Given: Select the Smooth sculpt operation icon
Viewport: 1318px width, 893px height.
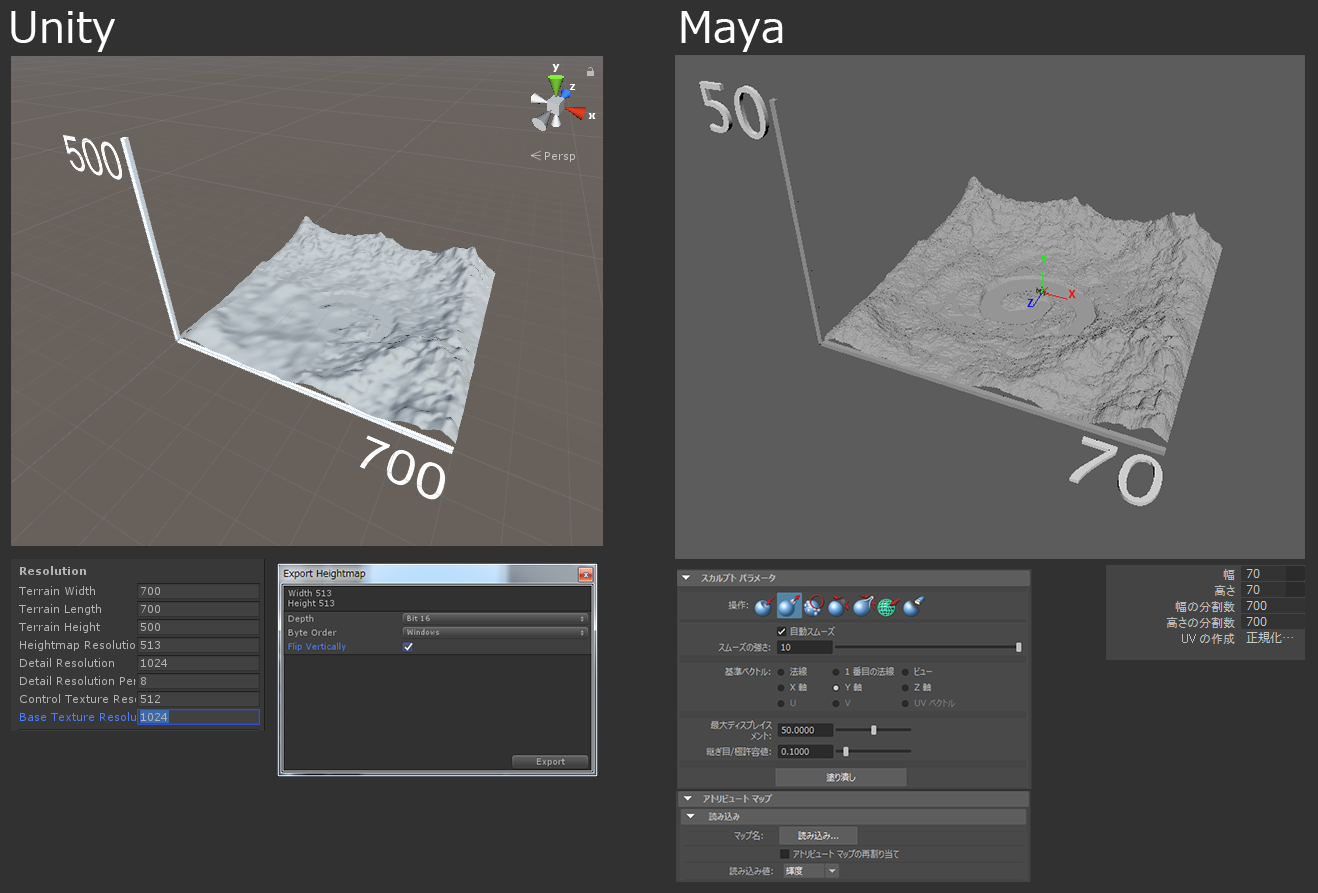Looking at the screenshot, I should coord(813,606).
